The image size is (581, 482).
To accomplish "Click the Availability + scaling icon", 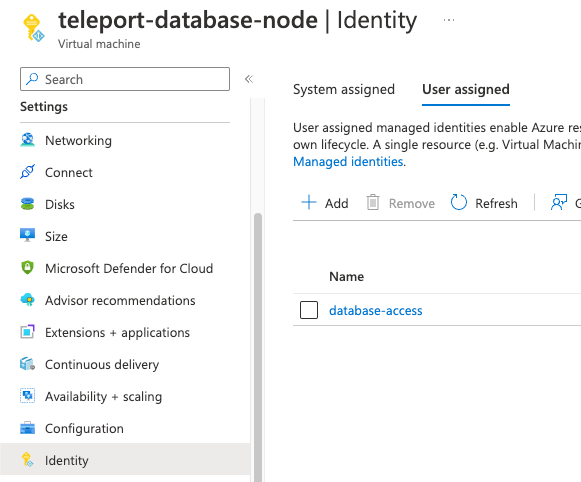I will [x=27, y=396].
